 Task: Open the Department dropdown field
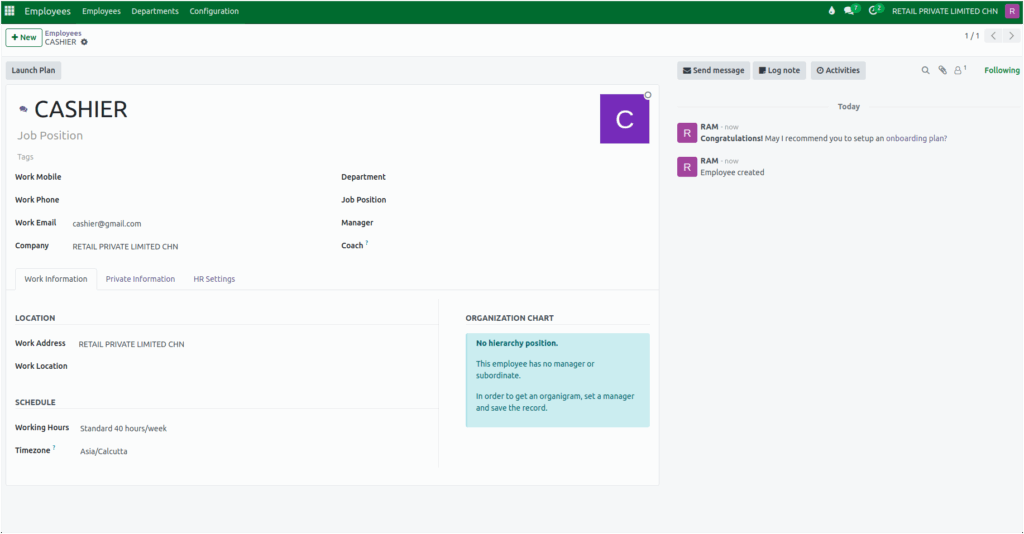pos(522,177)
